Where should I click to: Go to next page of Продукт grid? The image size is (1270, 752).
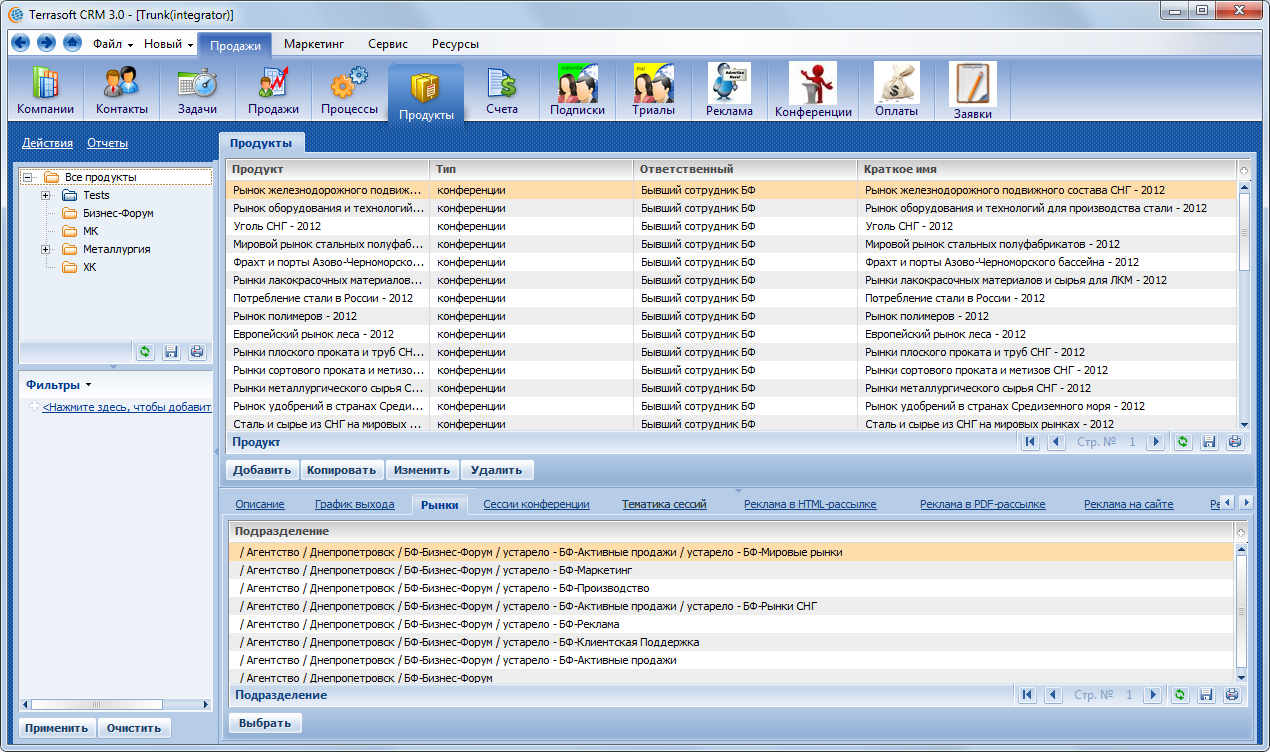coord(1155,442)
